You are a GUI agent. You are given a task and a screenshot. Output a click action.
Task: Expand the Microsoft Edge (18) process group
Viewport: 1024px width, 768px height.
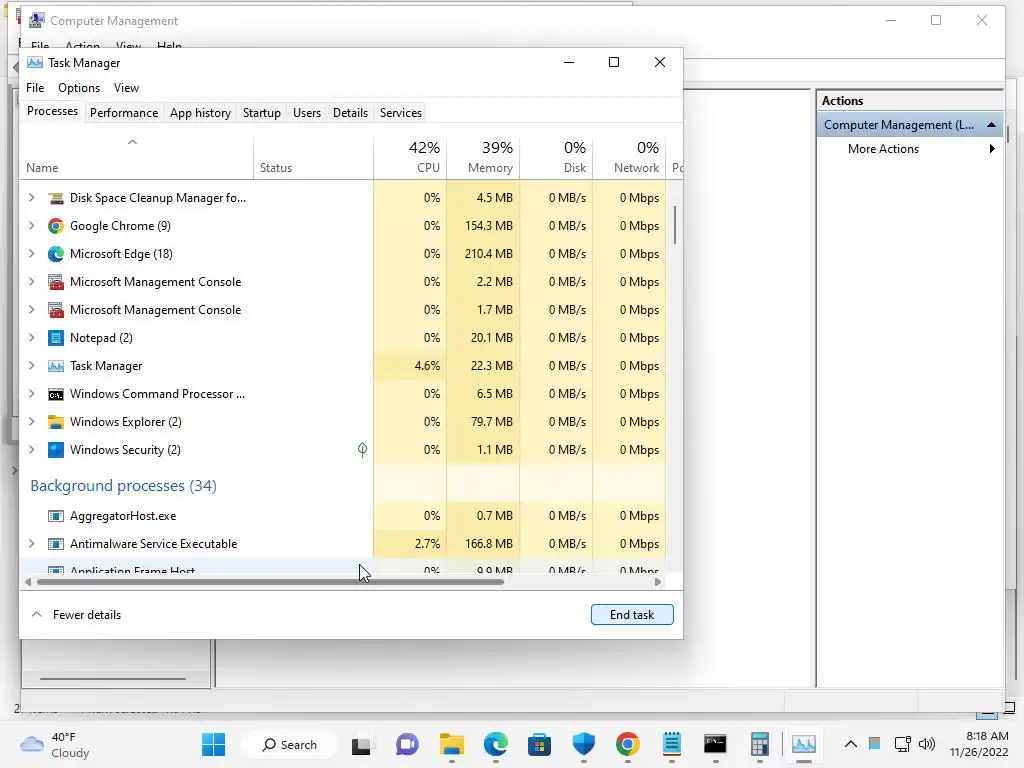tap(31, 254)
